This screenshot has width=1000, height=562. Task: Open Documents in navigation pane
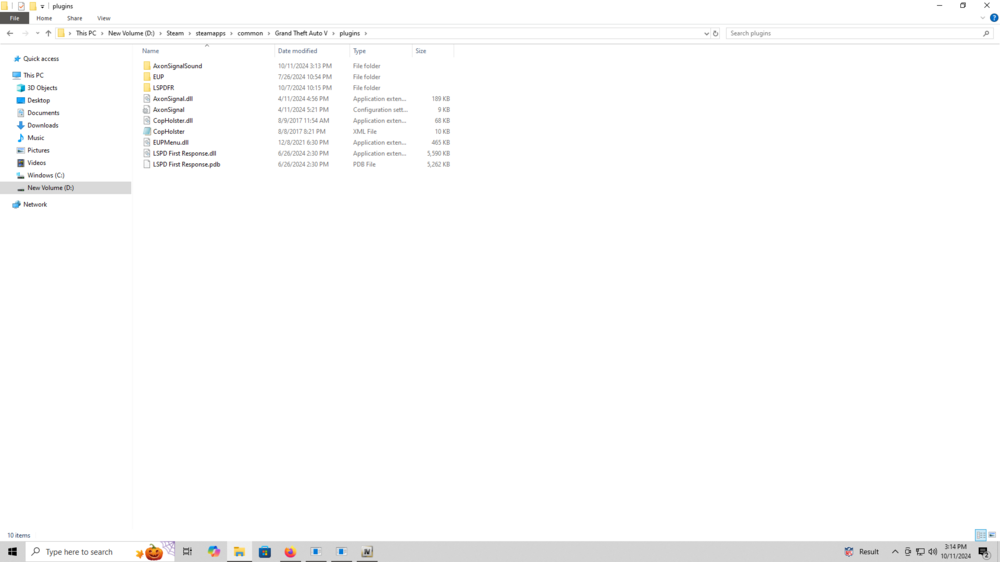click(43, 113)
